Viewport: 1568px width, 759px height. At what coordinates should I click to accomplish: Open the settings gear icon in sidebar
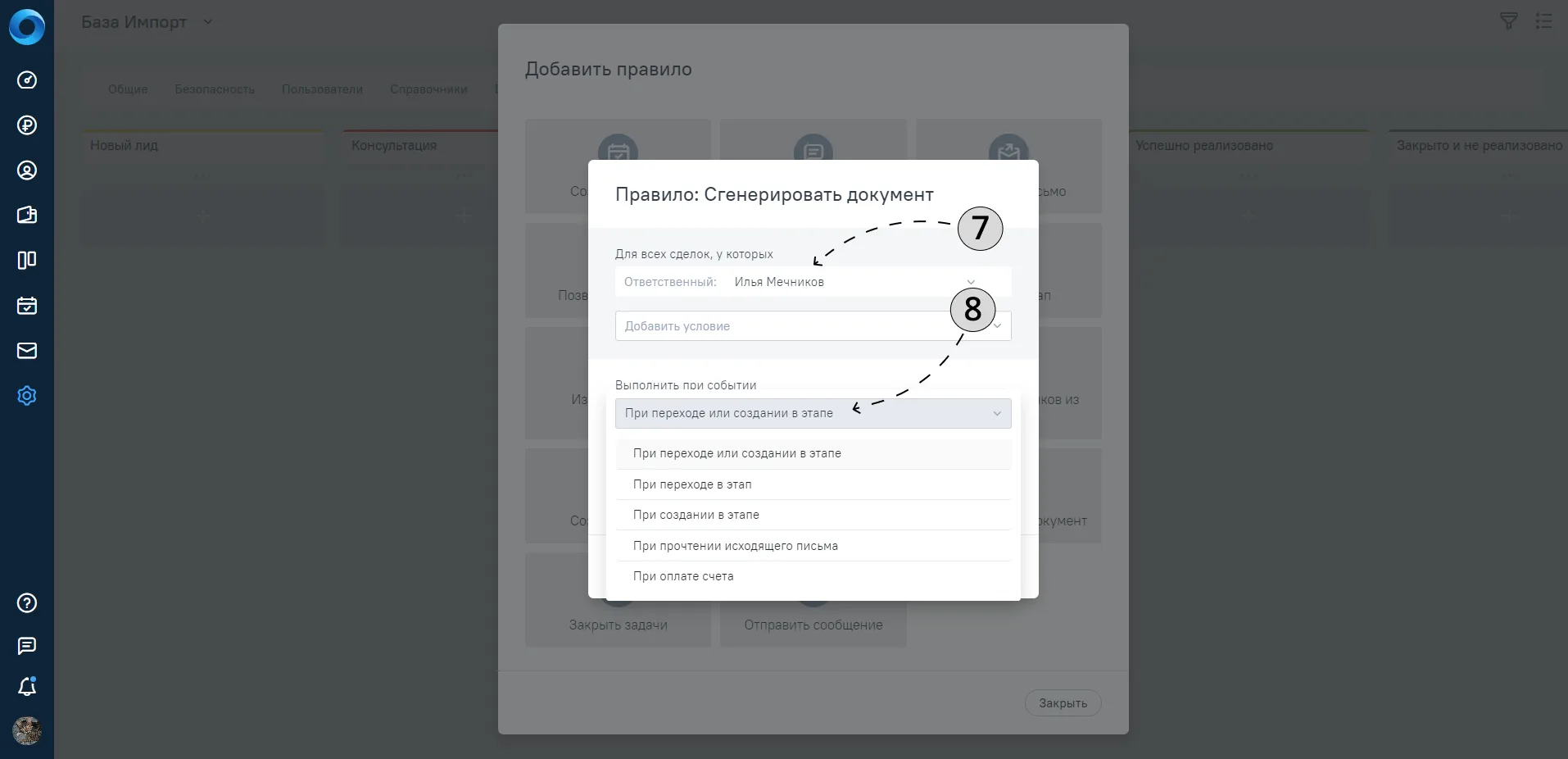pos(27,396)
